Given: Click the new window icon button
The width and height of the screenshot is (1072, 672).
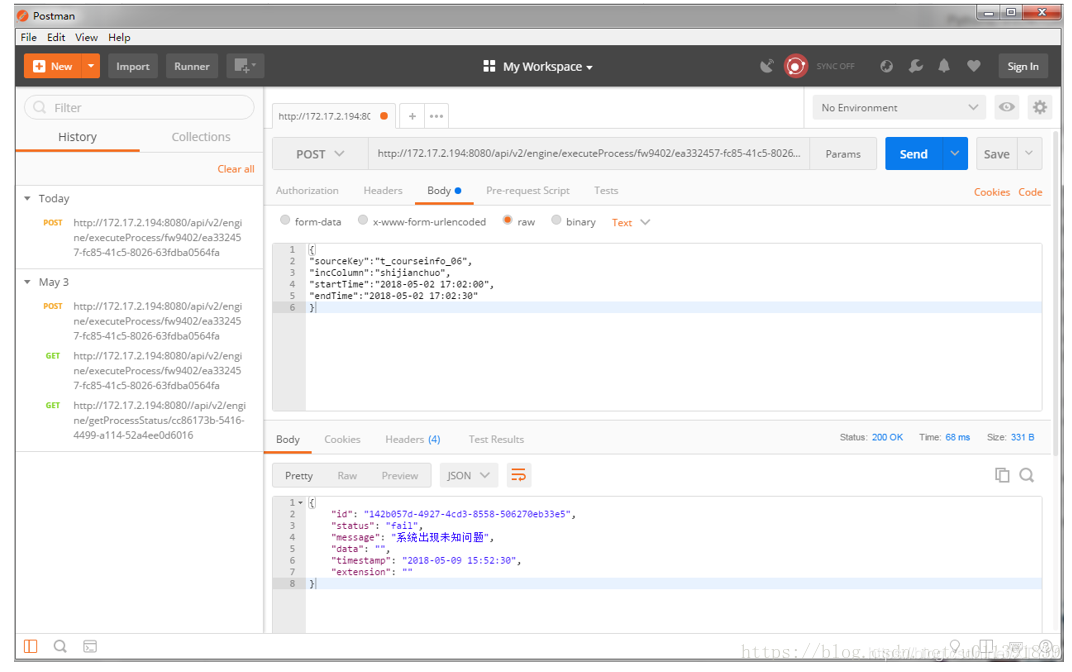Looking at the screenshot, I should click(x=245, y=66).
